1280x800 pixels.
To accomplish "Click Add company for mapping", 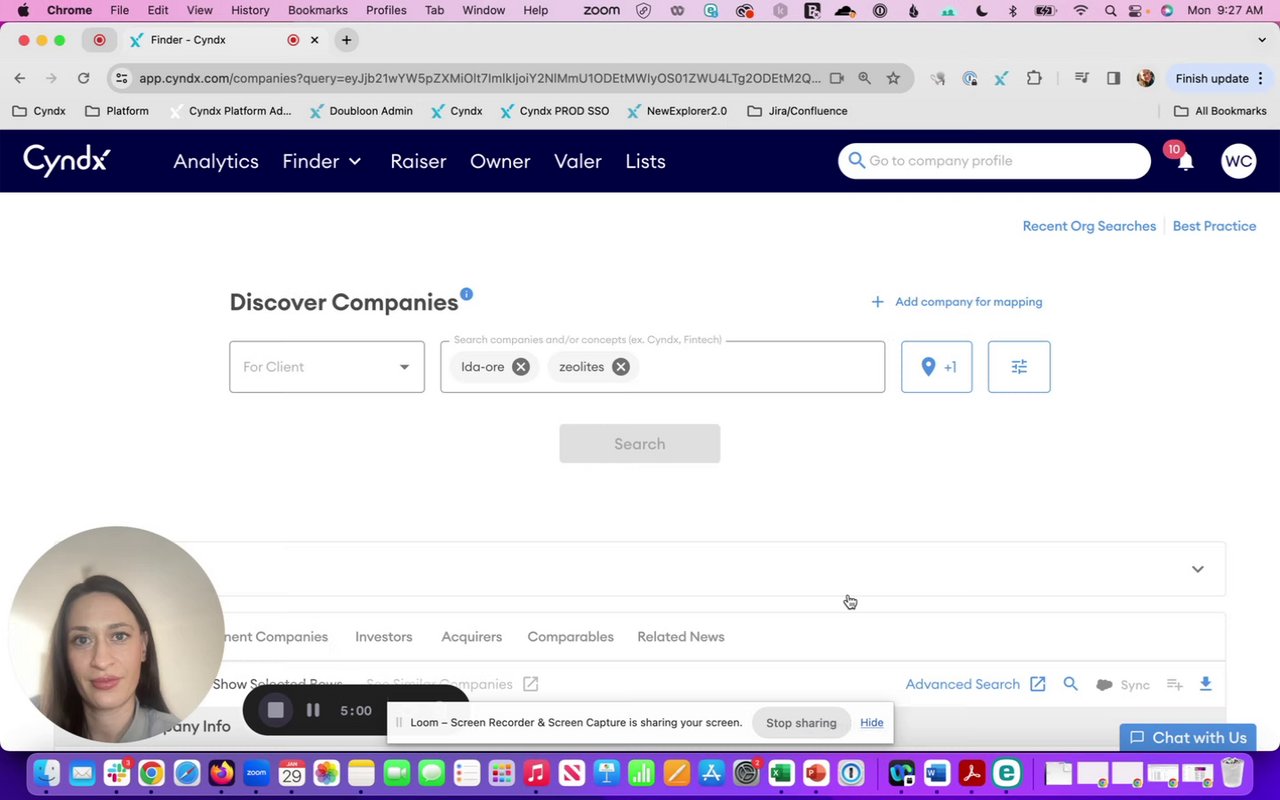I will [956, 301].
